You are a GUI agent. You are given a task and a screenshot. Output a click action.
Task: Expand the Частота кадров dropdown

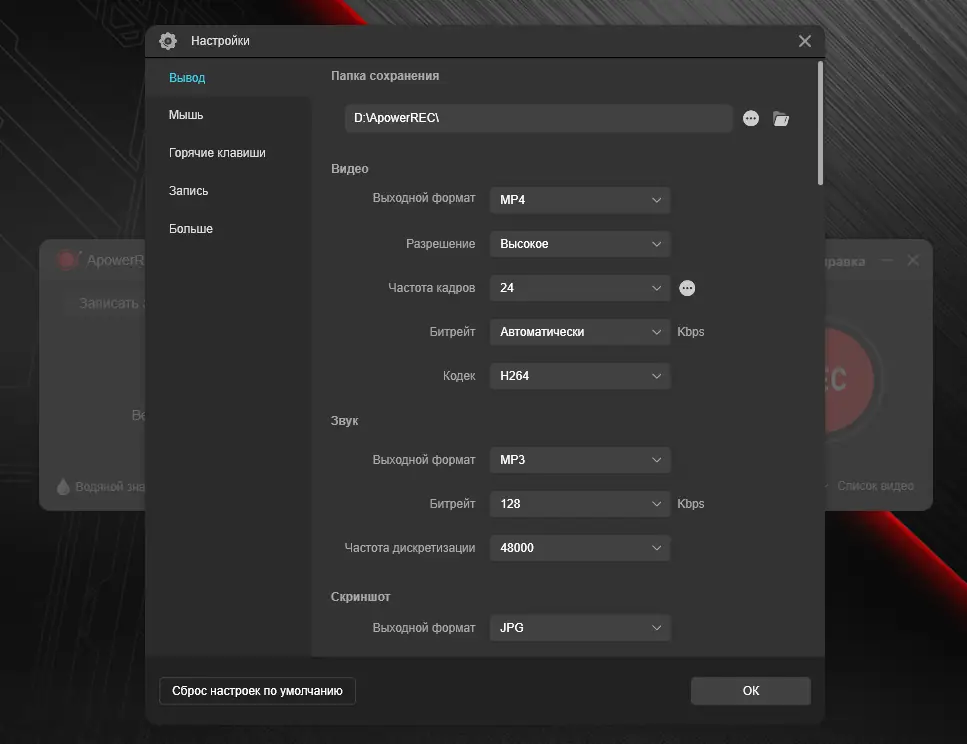click(x=580, y=288)
